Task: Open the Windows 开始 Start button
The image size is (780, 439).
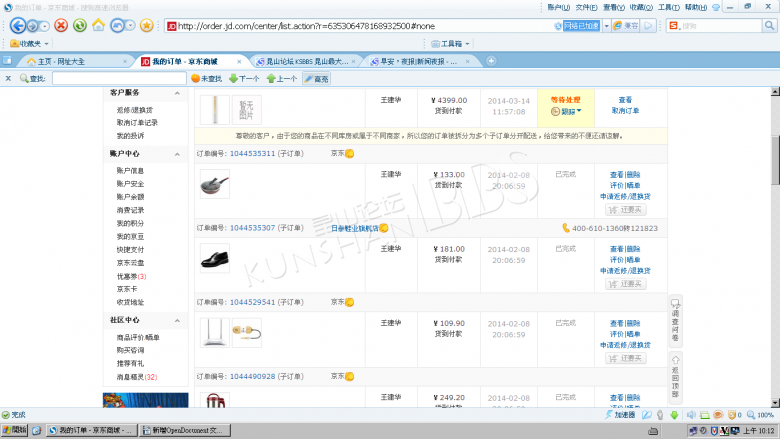Action: (14, 430)
